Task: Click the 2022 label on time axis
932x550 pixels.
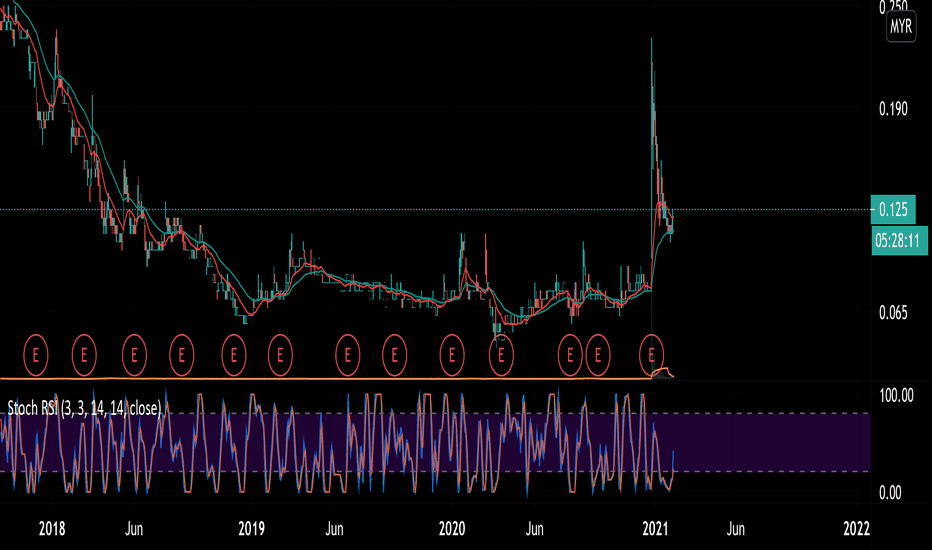Action: click(857, 529)
